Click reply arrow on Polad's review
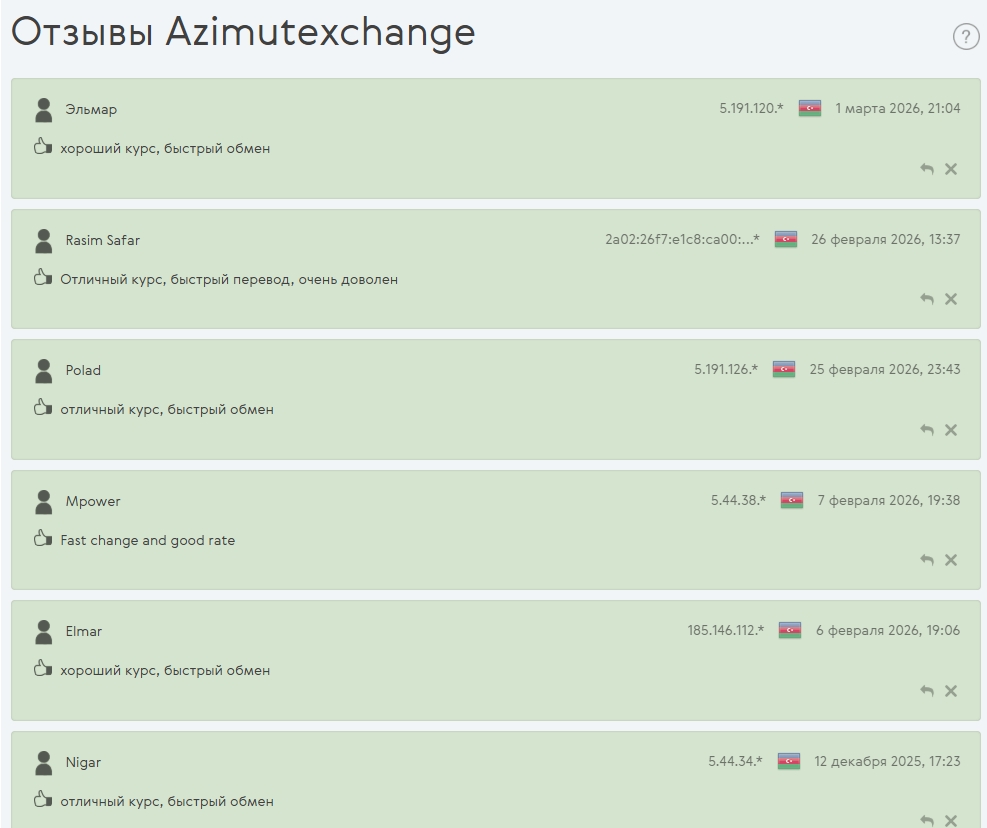This screenshot has width=987, height=828. tap(927, 430)
